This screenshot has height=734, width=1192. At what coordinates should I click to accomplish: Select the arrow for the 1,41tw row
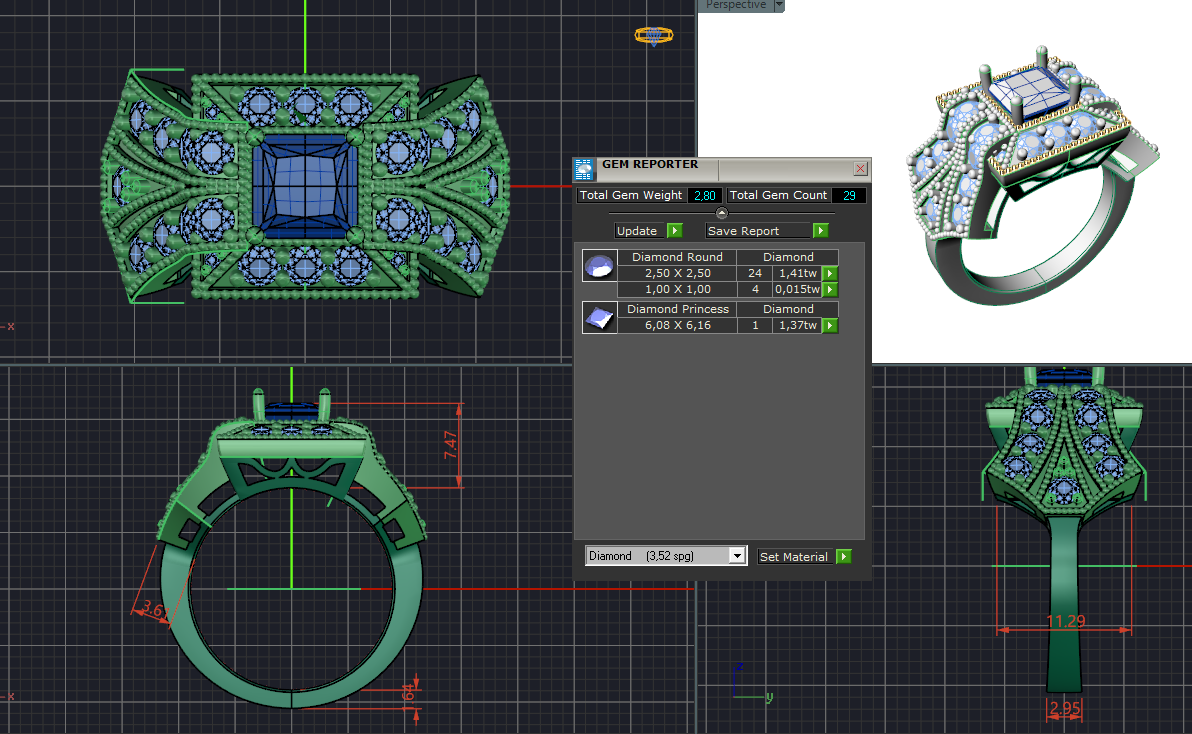click(x=830, y=273)
